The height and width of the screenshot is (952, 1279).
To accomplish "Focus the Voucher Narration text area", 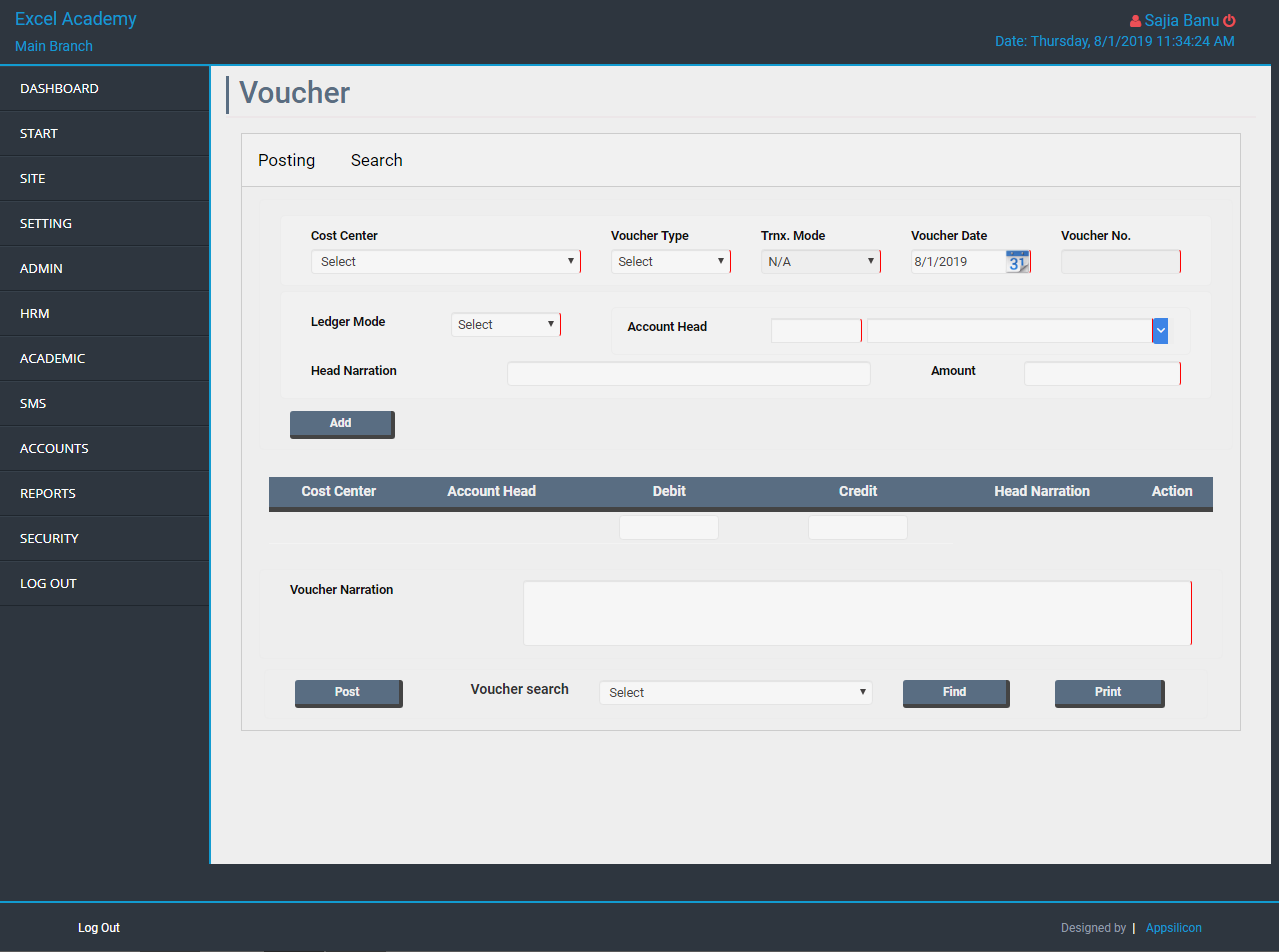I will (x=856, y=613).
